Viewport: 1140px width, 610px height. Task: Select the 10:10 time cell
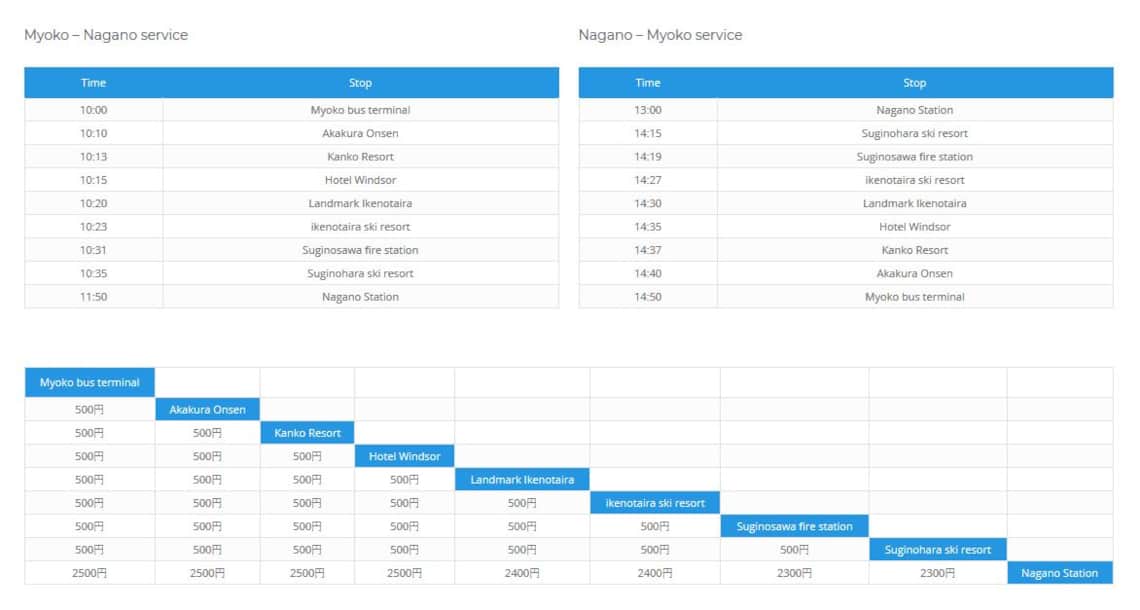94,133
